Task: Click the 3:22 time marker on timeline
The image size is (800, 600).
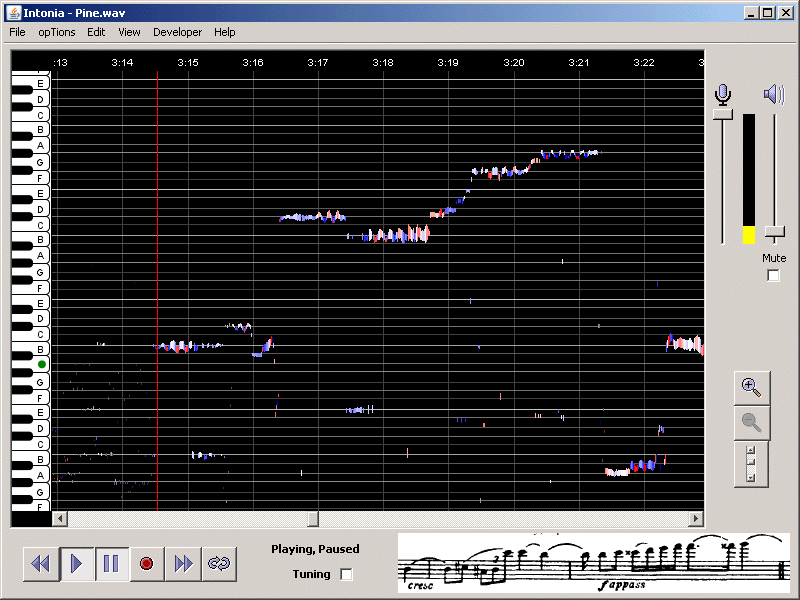Action: [644, 62]
